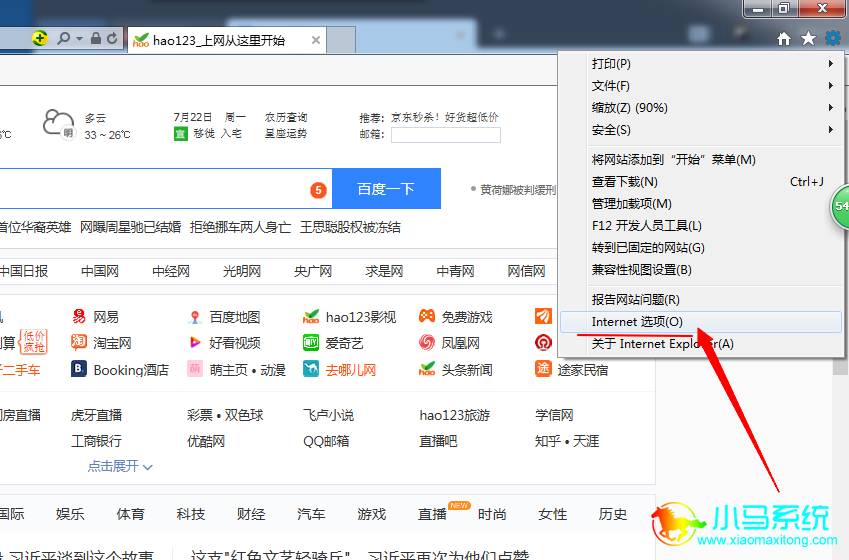Expand the 文件(F) submenu

click(831, 86)
